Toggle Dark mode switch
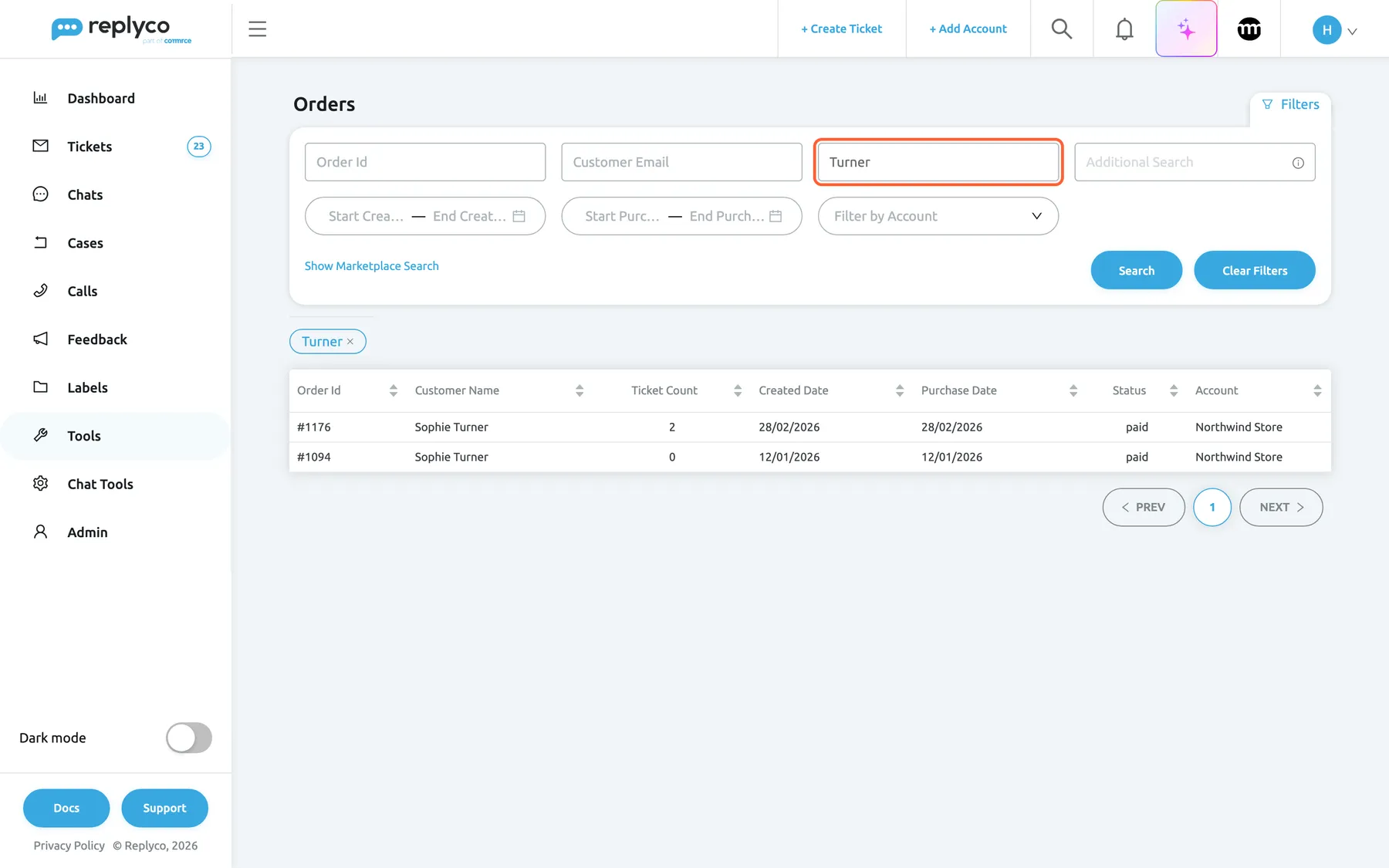Viewport: 1389px width, 868px height. pos(189,738)
